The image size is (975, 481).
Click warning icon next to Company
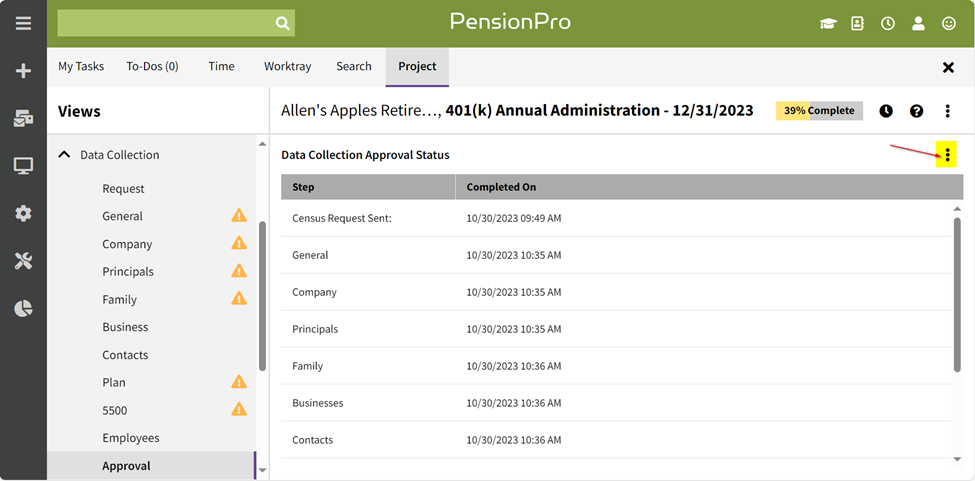[239, 244]
